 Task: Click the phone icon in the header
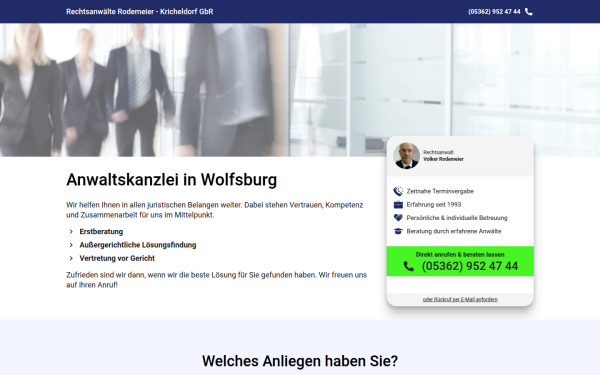[x=528, y=12]
